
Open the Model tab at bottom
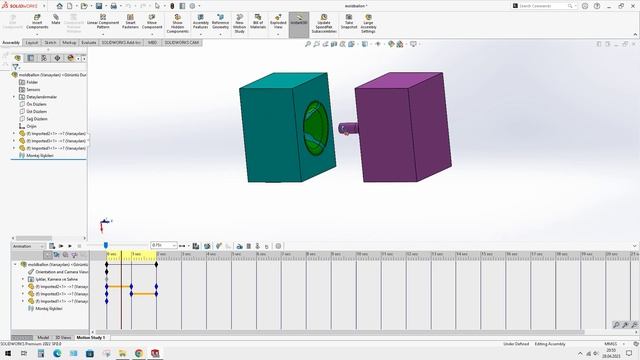pos(43,338)
